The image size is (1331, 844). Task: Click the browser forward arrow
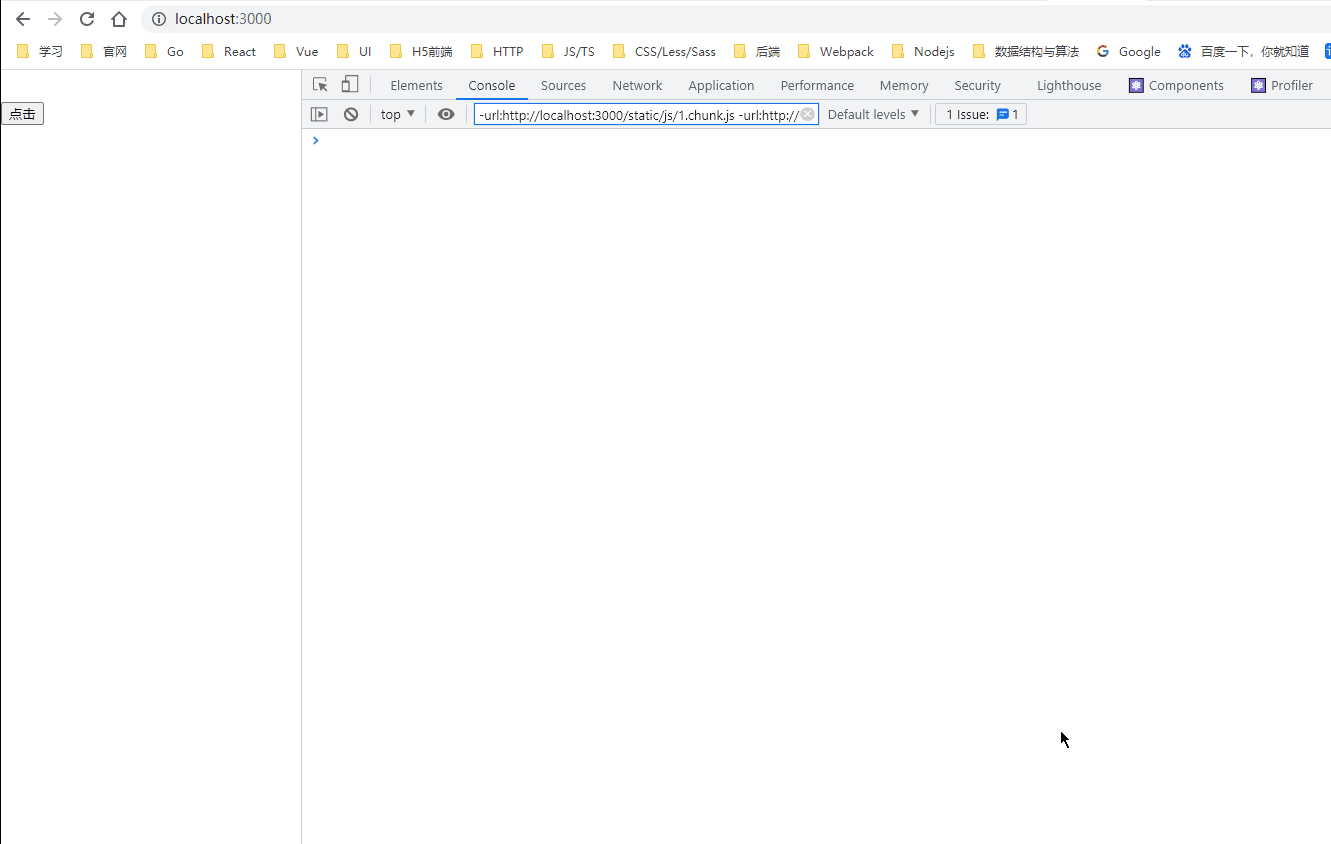(x=55, y=19)
